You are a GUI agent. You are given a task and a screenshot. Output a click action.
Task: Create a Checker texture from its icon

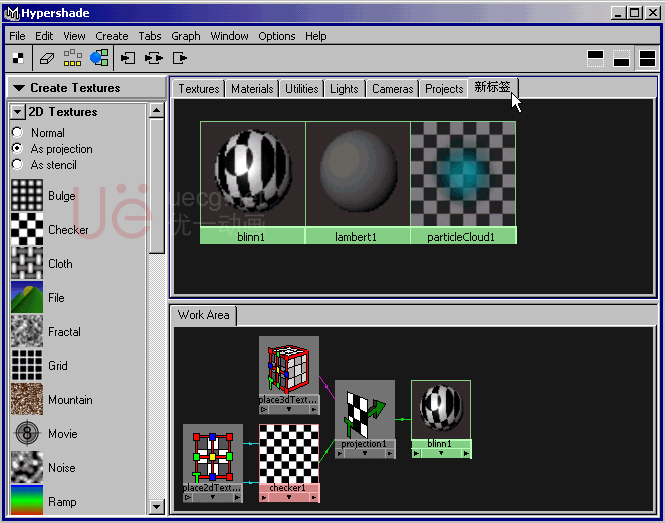pos(27,229)
